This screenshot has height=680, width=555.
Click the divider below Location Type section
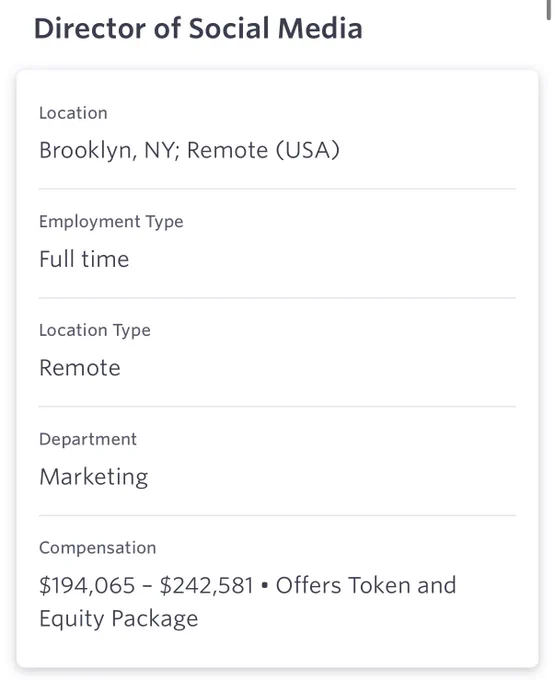278,407
